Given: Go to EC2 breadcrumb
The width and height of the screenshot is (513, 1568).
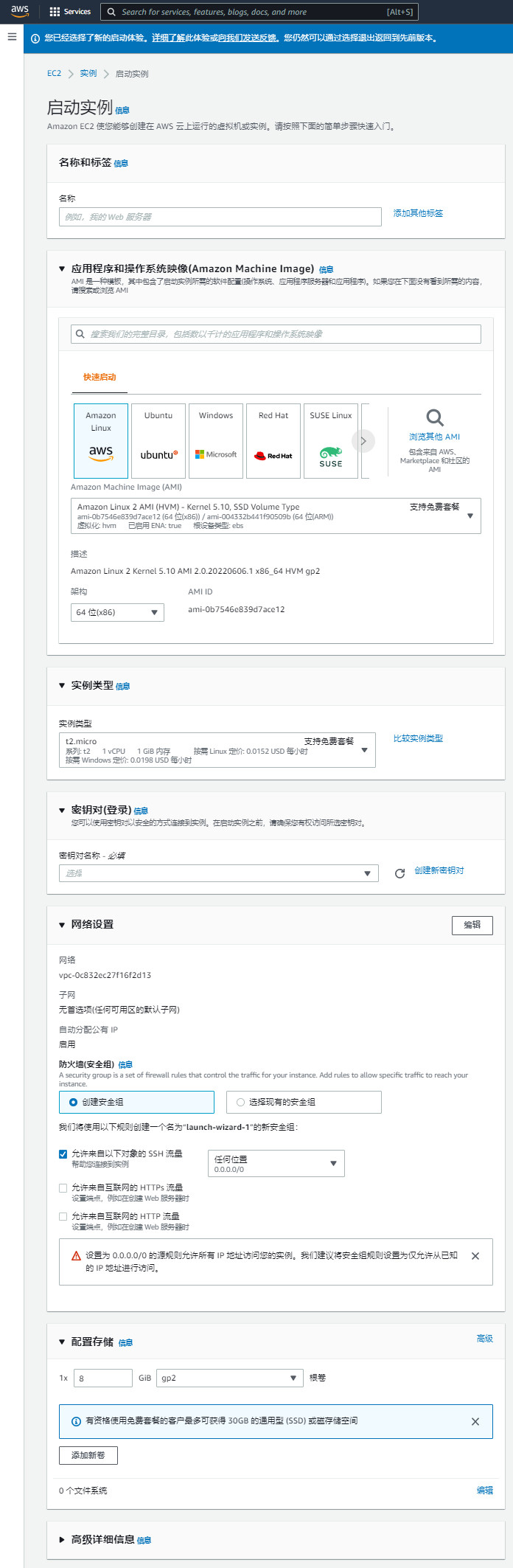Looking at the screenshot, I should 55,73.
